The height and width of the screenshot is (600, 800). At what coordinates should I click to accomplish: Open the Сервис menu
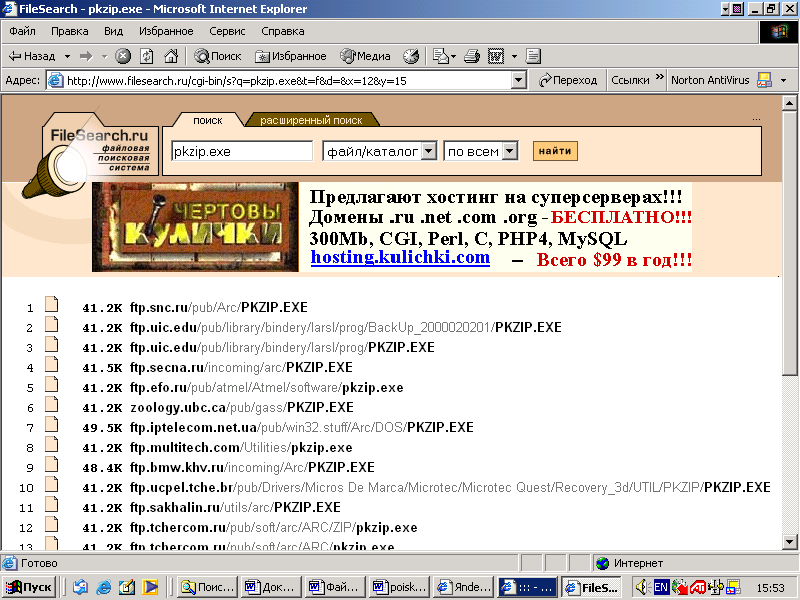click(227, 31)
